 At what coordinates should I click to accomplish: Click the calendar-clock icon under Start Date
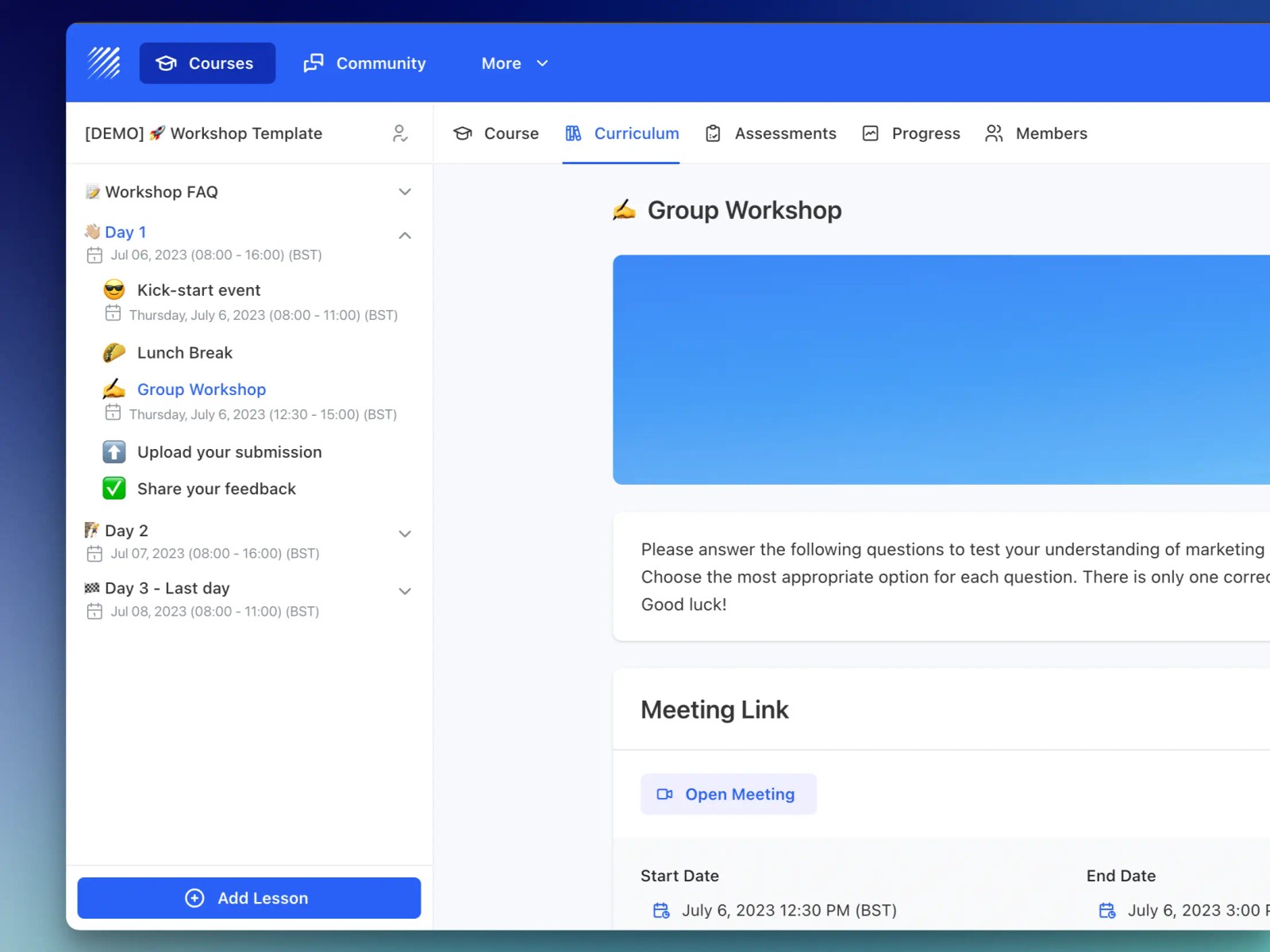[x=661, y=911]
